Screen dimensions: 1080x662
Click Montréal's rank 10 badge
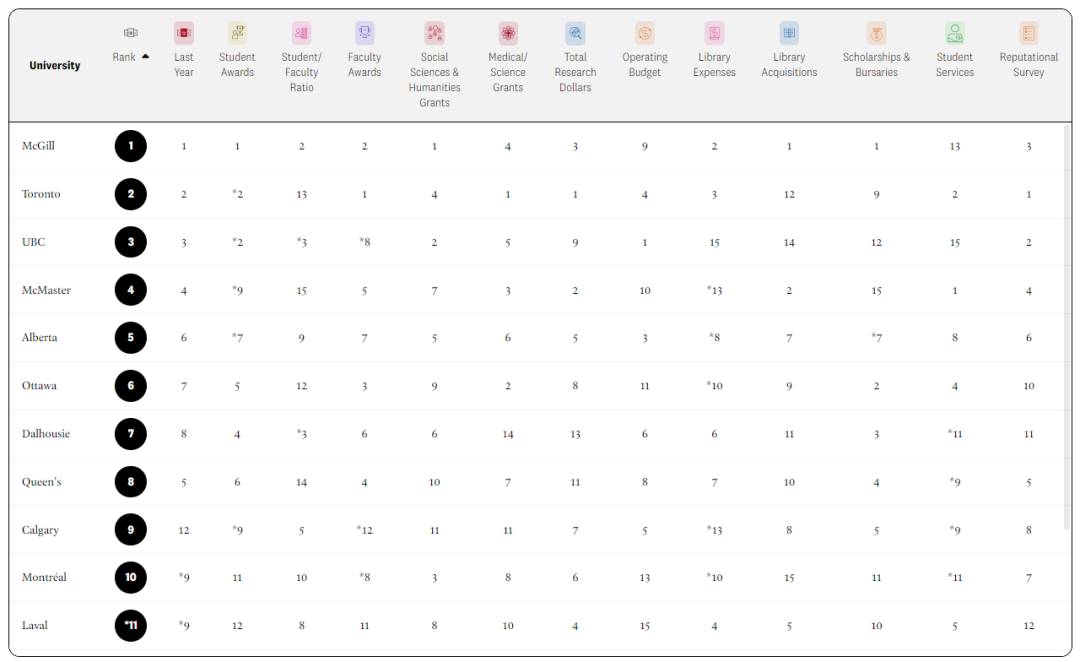click(131, 577)
